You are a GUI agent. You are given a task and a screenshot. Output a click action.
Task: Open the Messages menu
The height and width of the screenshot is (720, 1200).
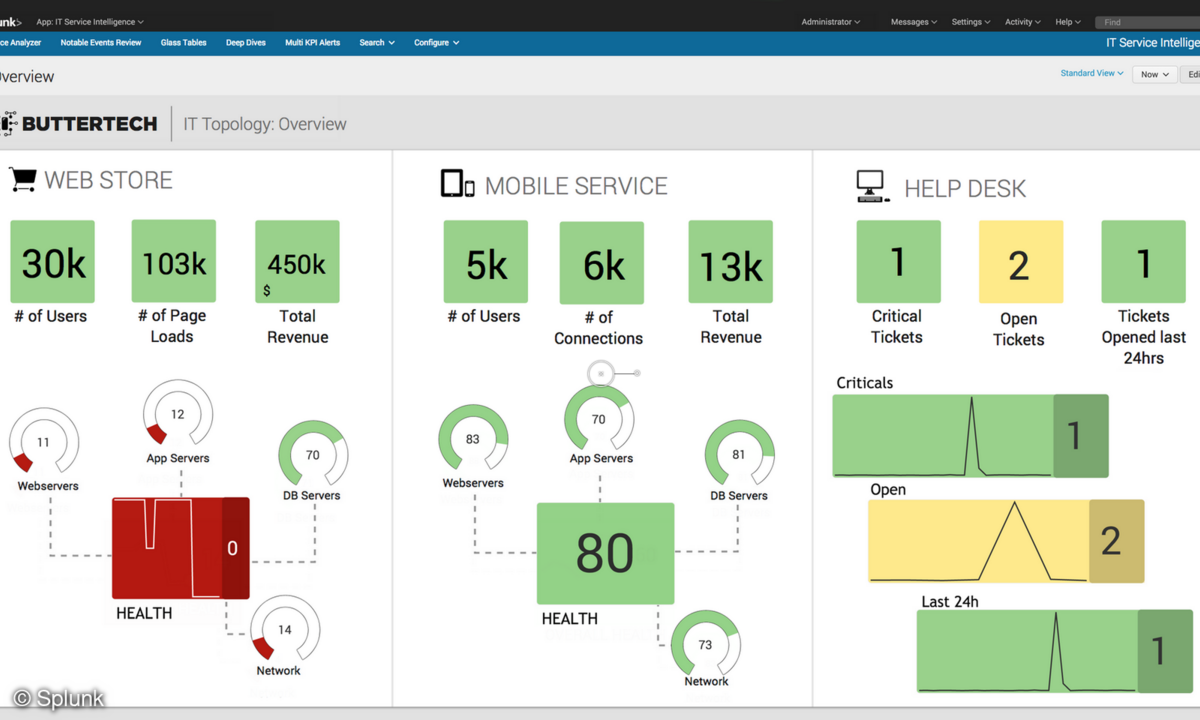914,22
